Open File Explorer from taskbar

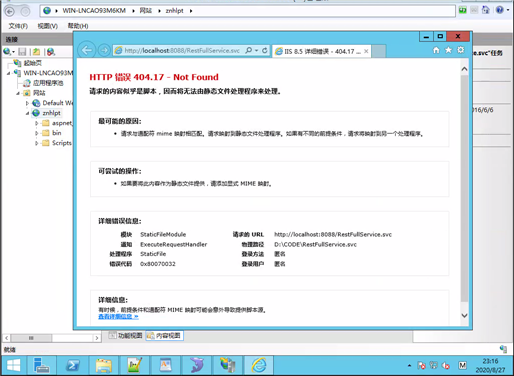(104, 366)
